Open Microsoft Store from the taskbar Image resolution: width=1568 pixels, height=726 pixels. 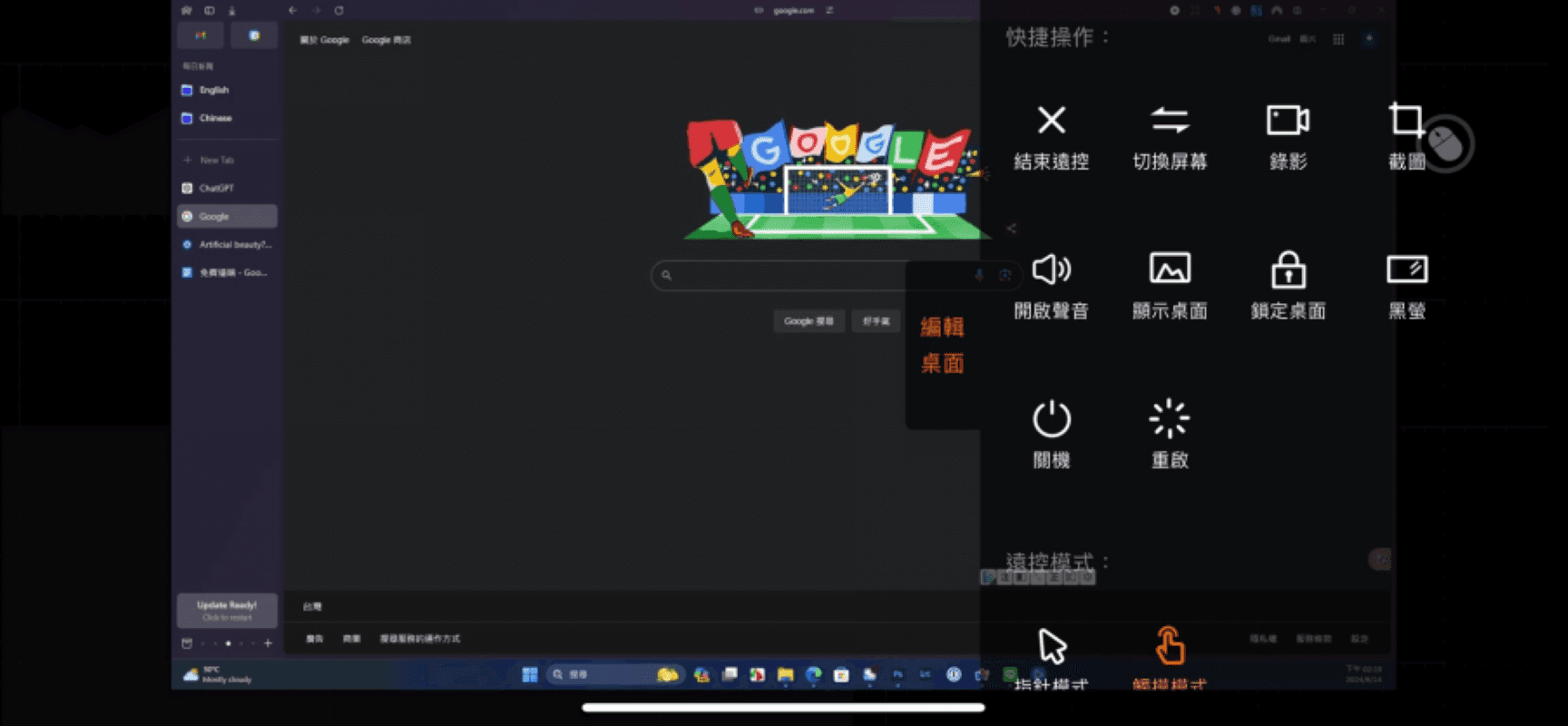click(841, 674)
